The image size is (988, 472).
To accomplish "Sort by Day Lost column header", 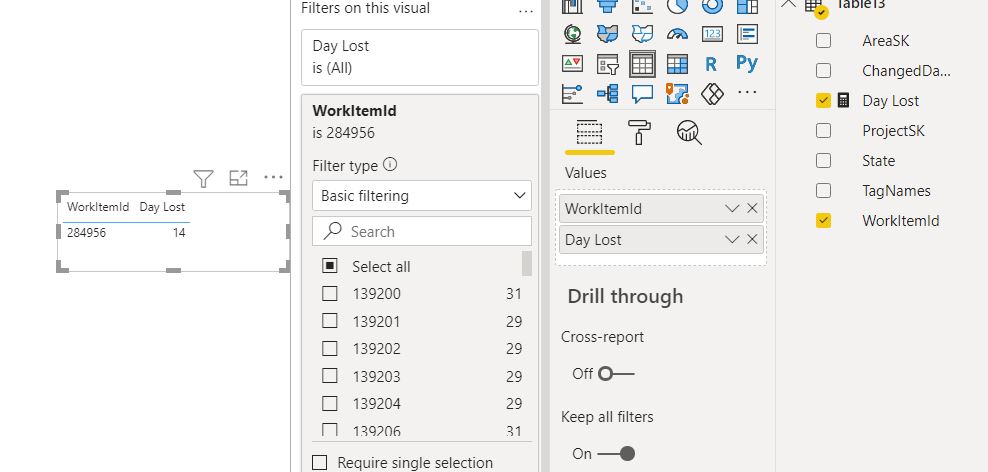I will point(163,207).
